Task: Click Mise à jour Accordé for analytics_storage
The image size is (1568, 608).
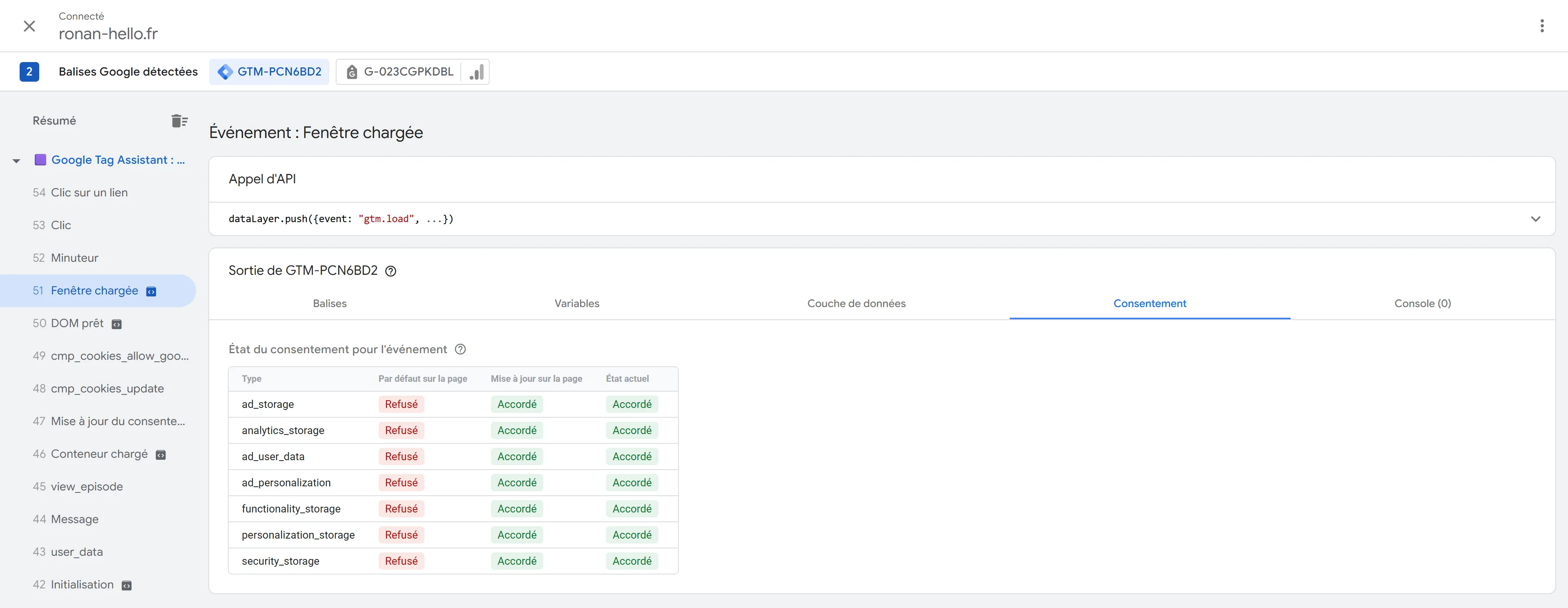Action: [517, 430]
